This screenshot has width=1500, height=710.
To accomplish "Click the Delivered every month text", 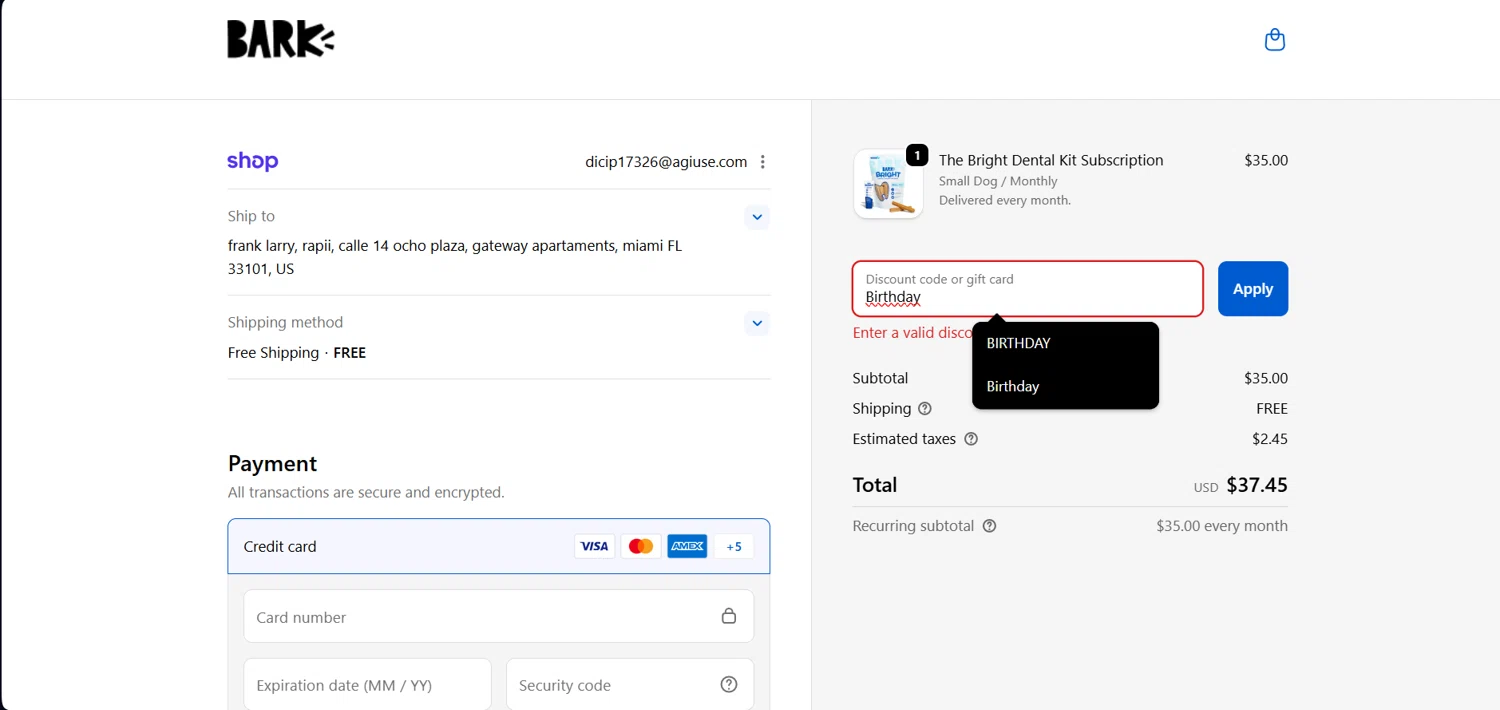I will click(x=1005, y=200).
